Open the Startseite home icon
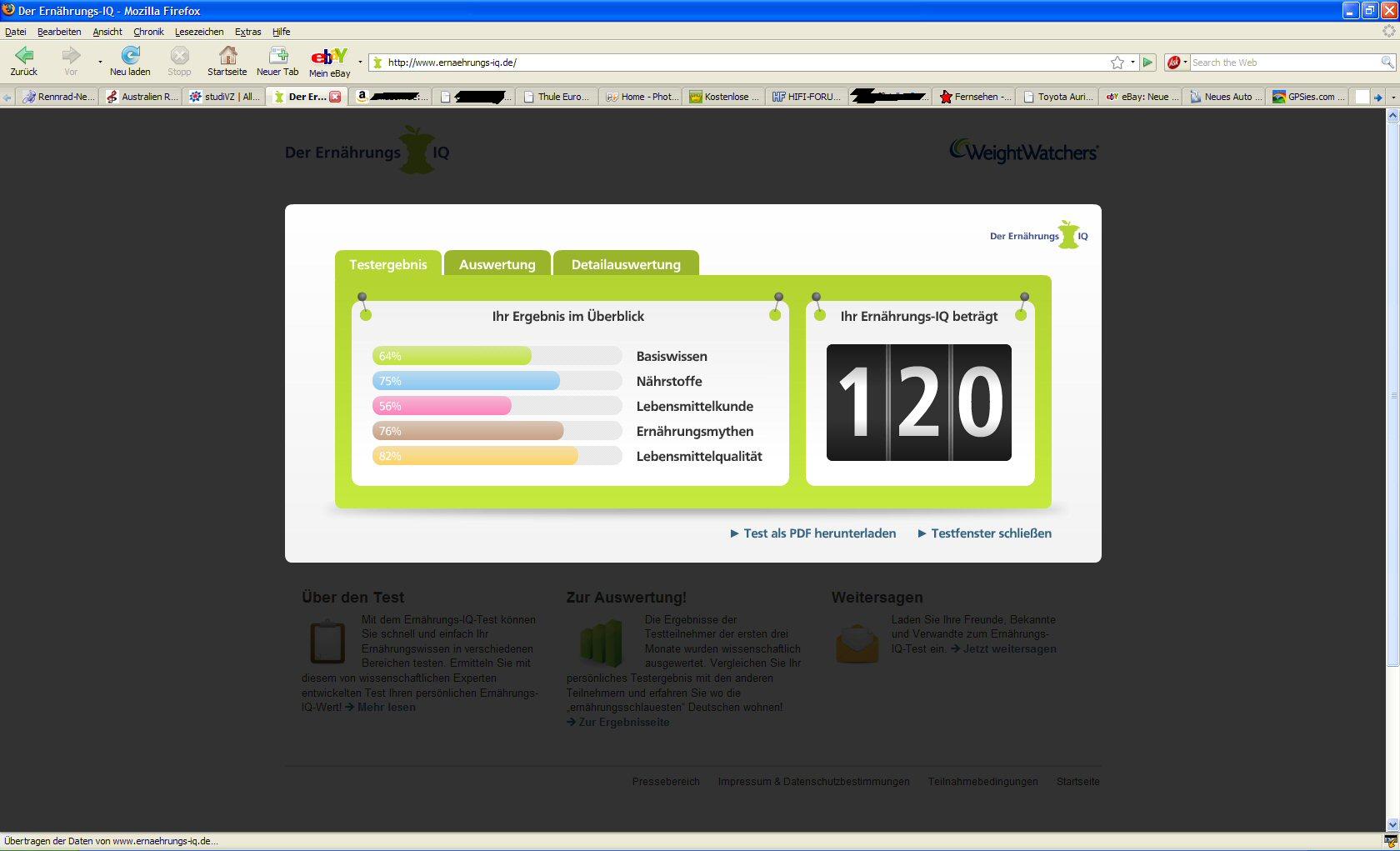Screen dimensions: 1400x851 click(x=227, y=56)
